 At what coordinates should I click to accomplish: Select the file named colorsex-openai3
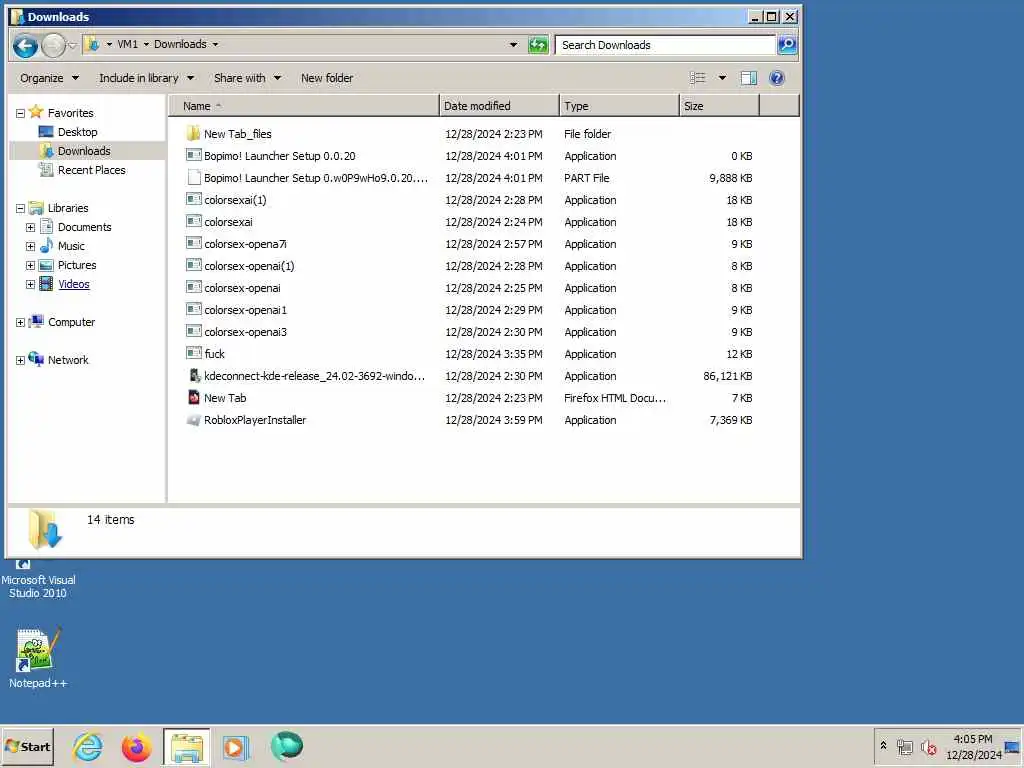point(246,332)
